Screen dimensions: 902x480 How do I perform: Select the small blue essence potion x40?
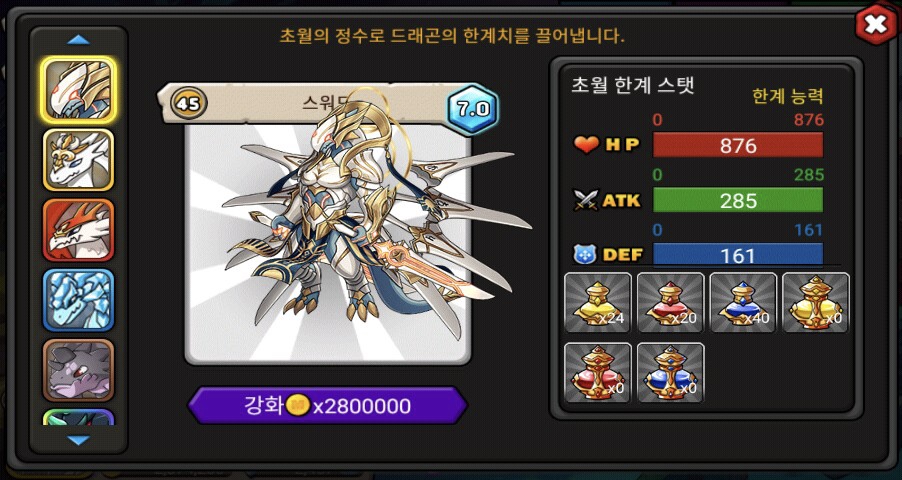click(743, 303)
